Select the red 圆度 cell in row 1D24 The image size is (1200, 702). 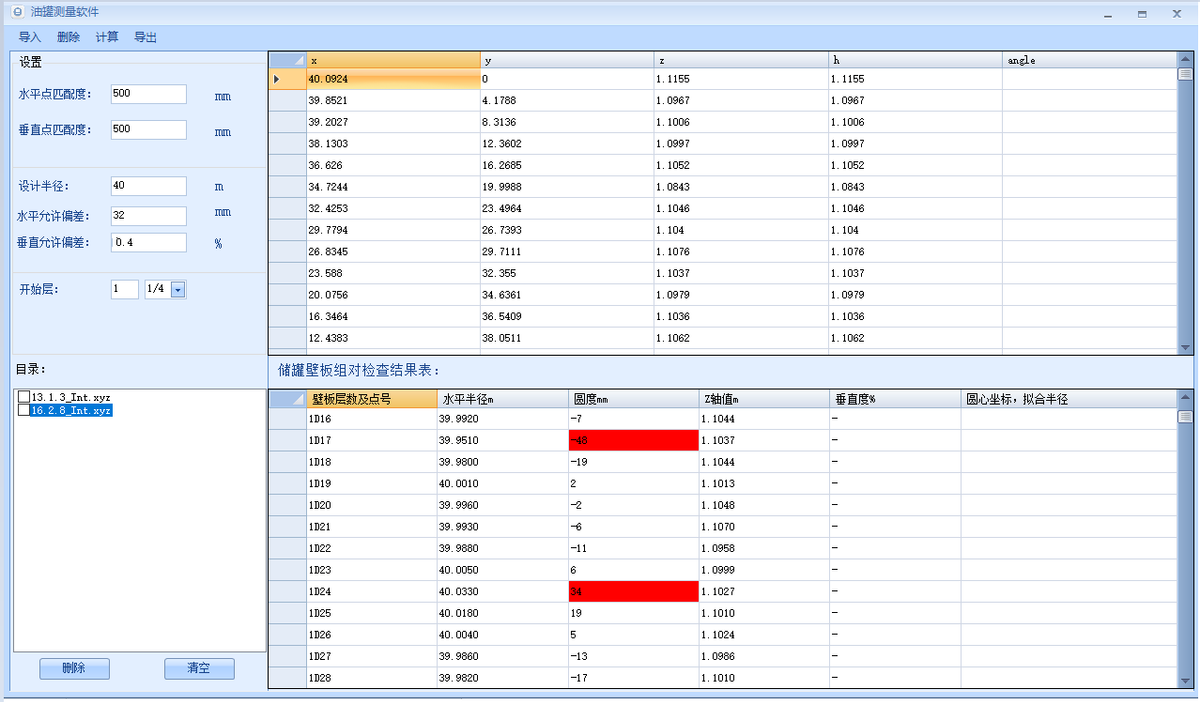[x=632, y=592]
